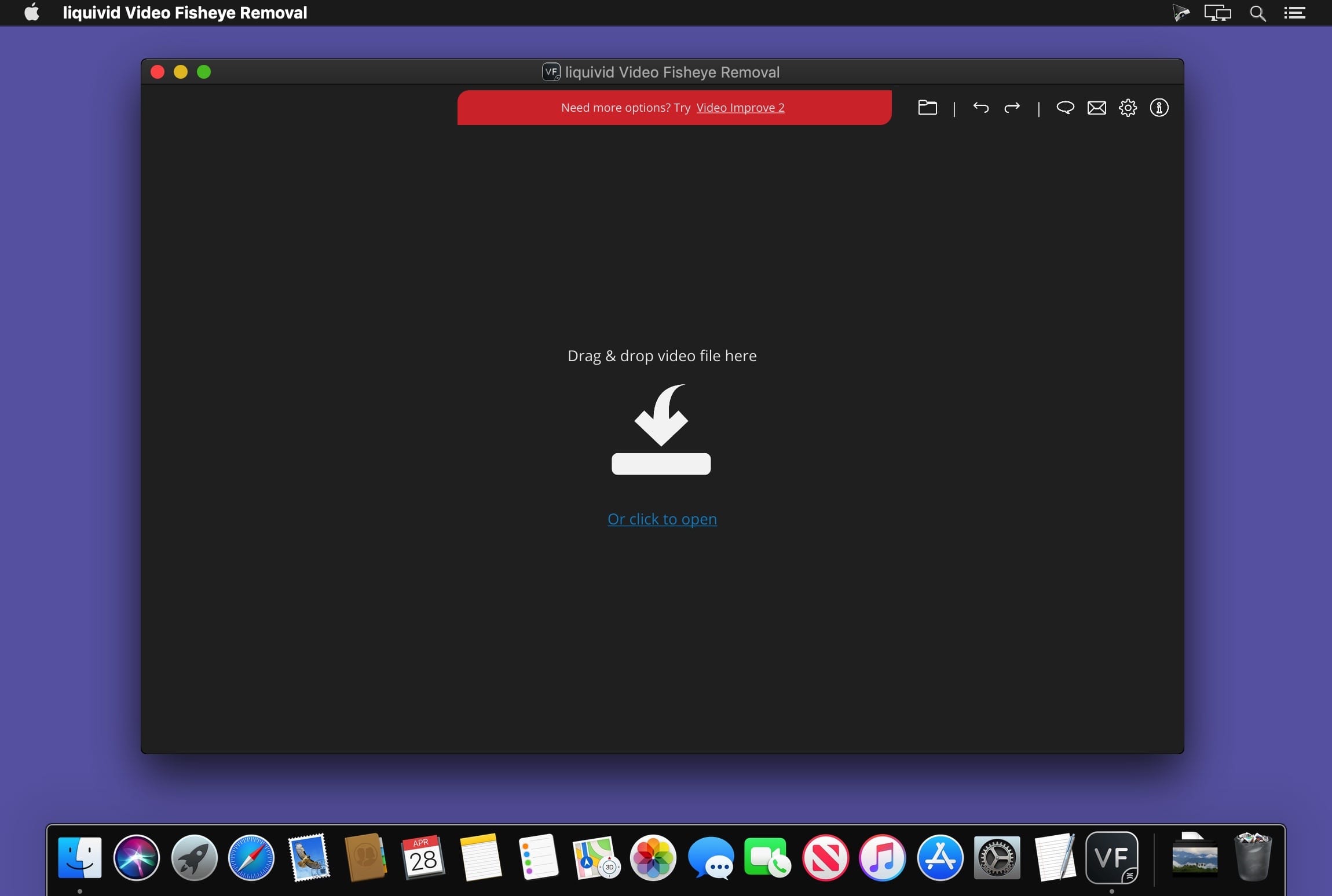
Task: Launch Maps from the Dock
Action: tap(596, 857)
